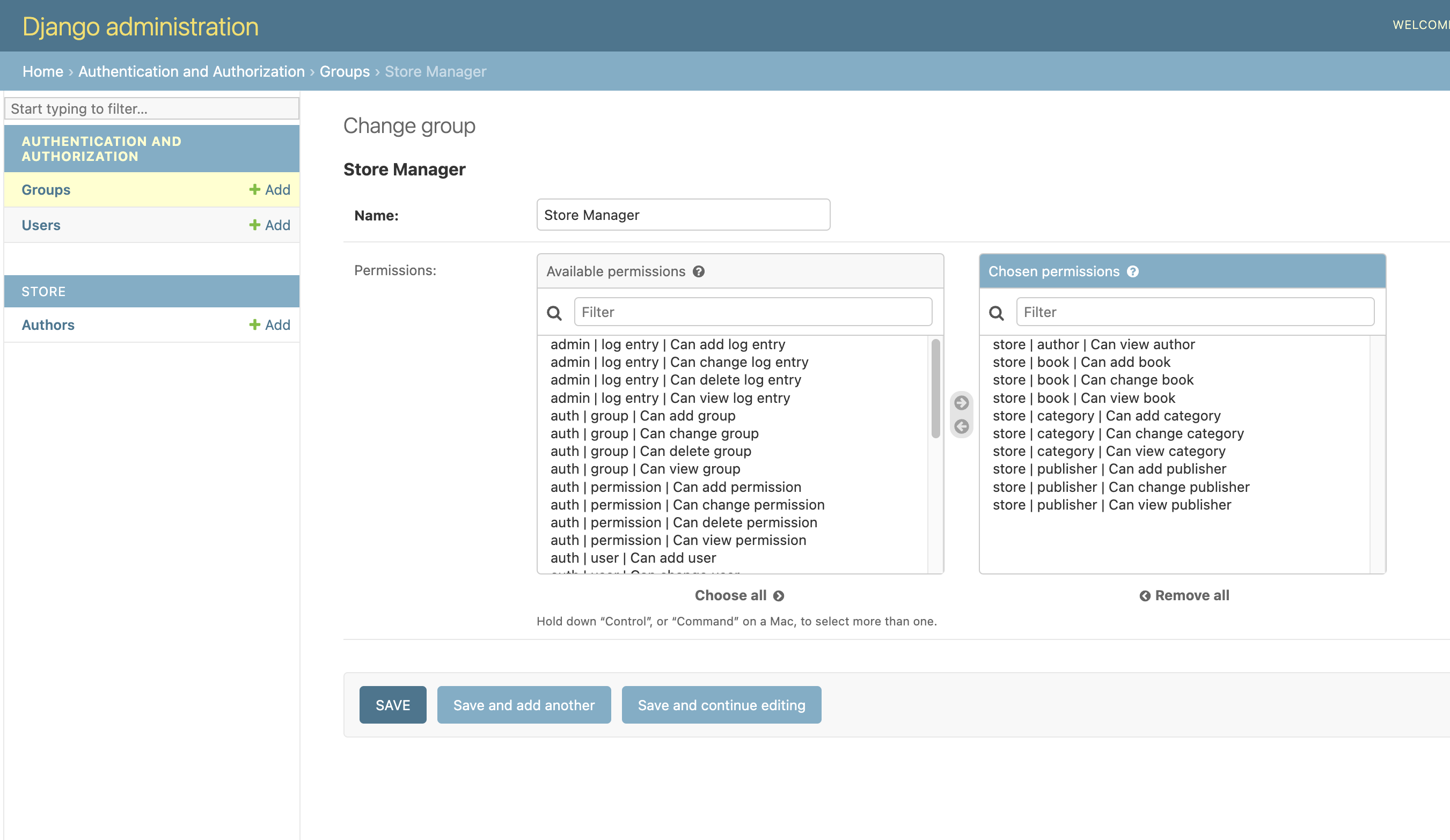This screenshot has width=1450, height=840.
Task: Click 'Save and add another' button
Action: pos(524,705)
